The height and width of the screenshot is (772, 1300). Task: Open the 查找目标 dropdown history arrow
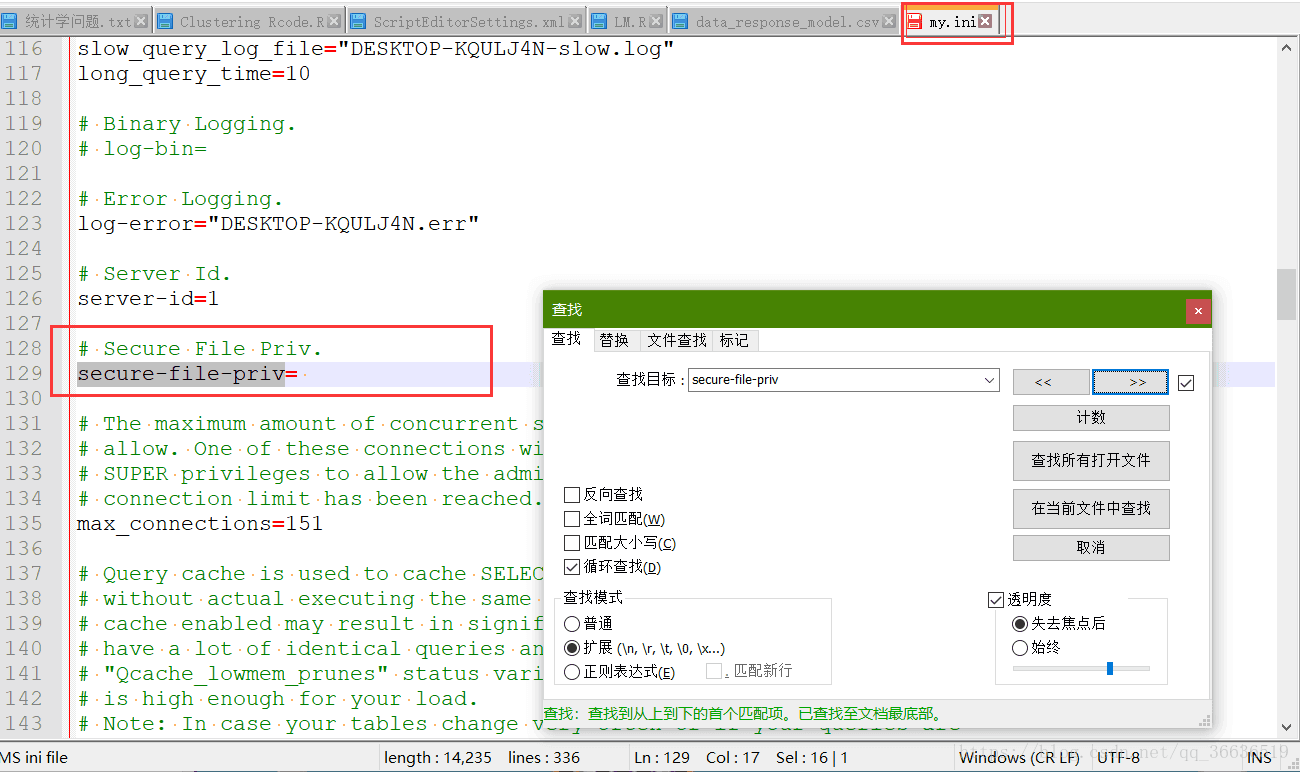(x=989, y=380)
